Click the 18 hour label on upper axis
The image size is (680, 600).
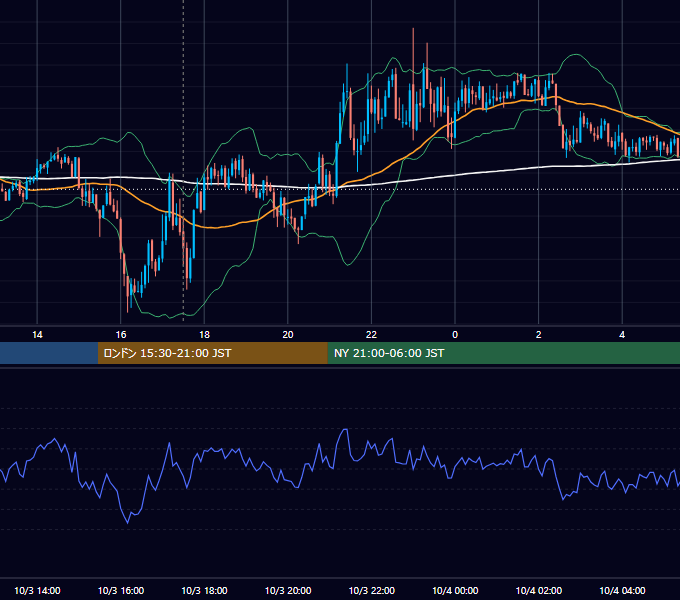pyautogui.click(x=204, y=335)
